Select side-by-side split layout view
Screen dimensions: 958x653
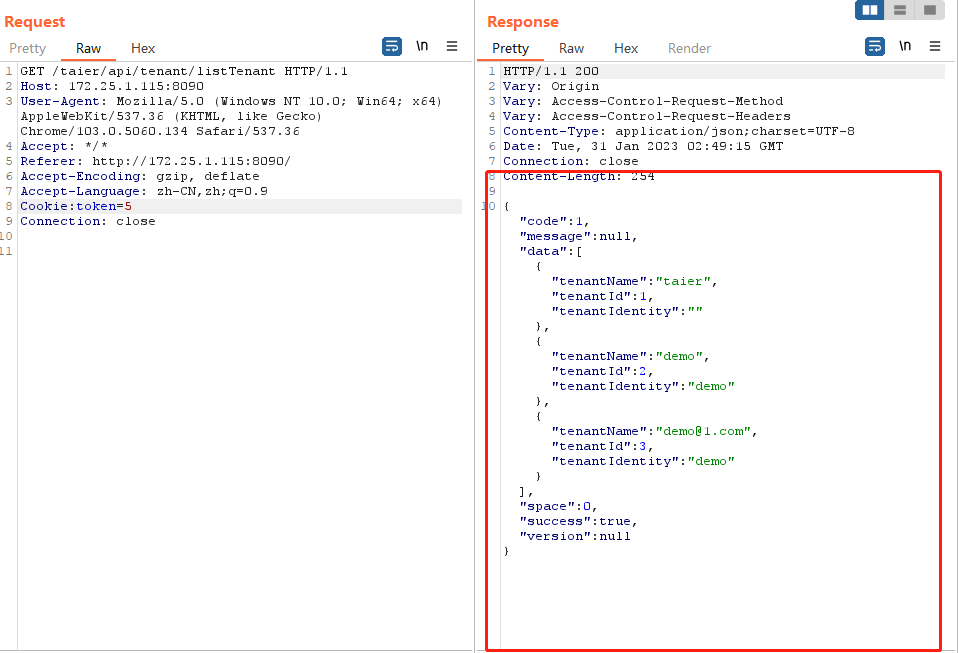coord(869,10)
